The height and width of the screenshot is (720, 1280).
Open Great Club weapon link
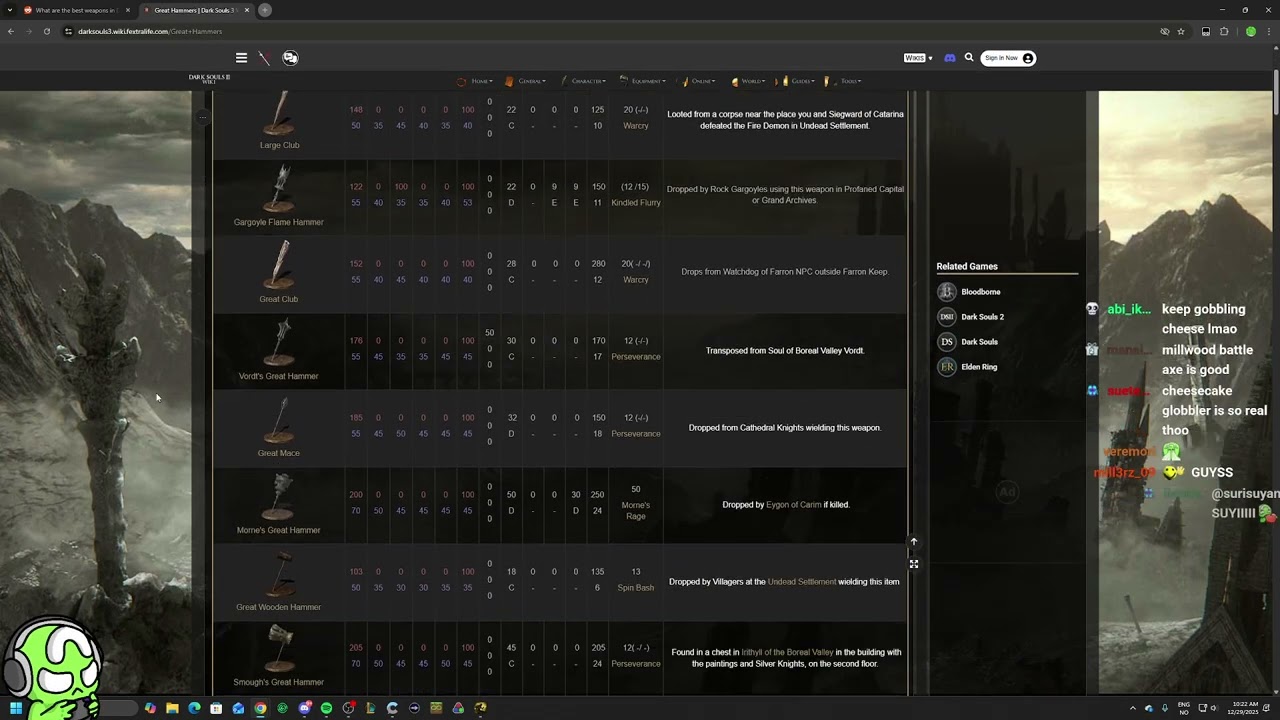click(279, 299)
